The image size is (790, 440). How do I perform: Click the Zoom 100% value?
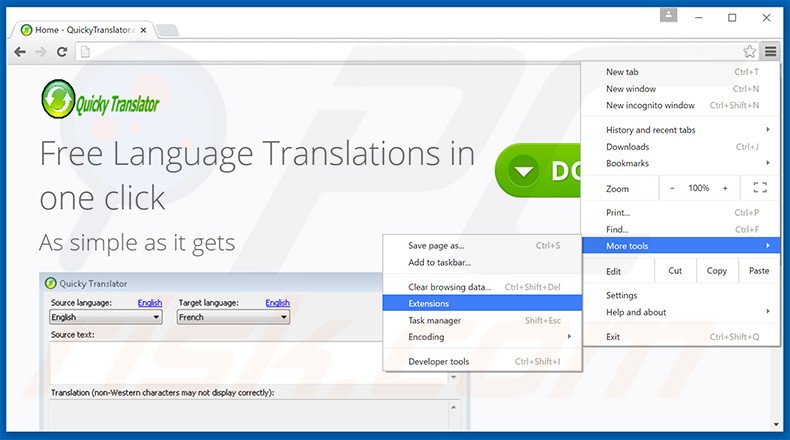(699, 188)
